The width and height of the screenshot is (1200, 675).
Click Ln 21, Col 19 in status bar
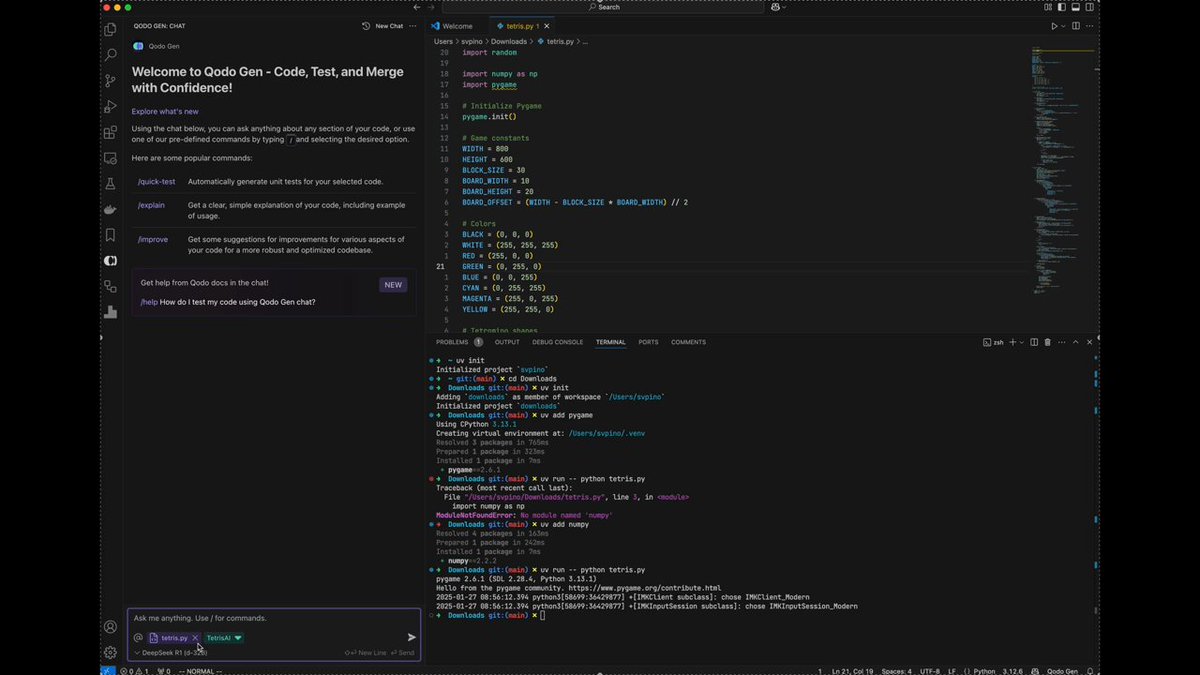pyautogui.click(x=852, y=671)
